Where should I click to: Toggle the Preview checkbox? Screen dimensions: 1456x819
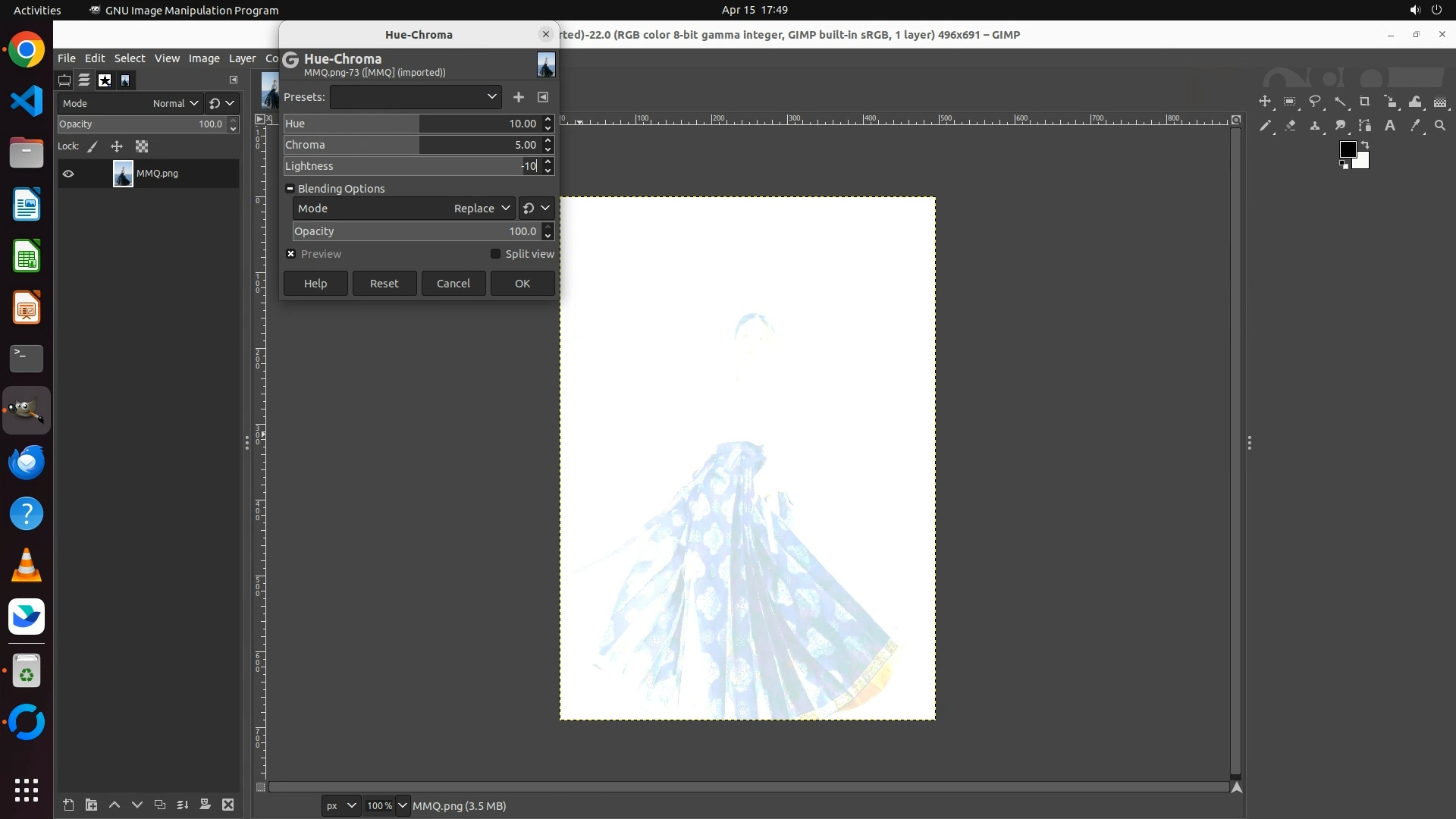tap(291, 254)
